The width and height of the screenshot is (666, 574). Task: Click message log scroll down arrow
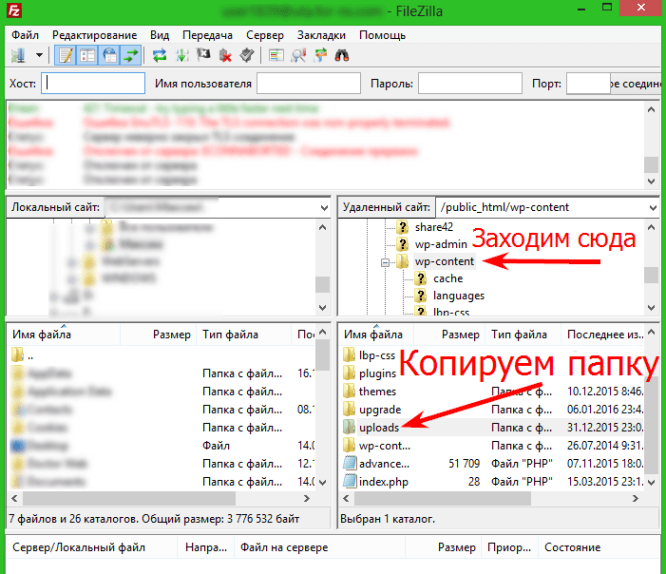tap(651, 181)
